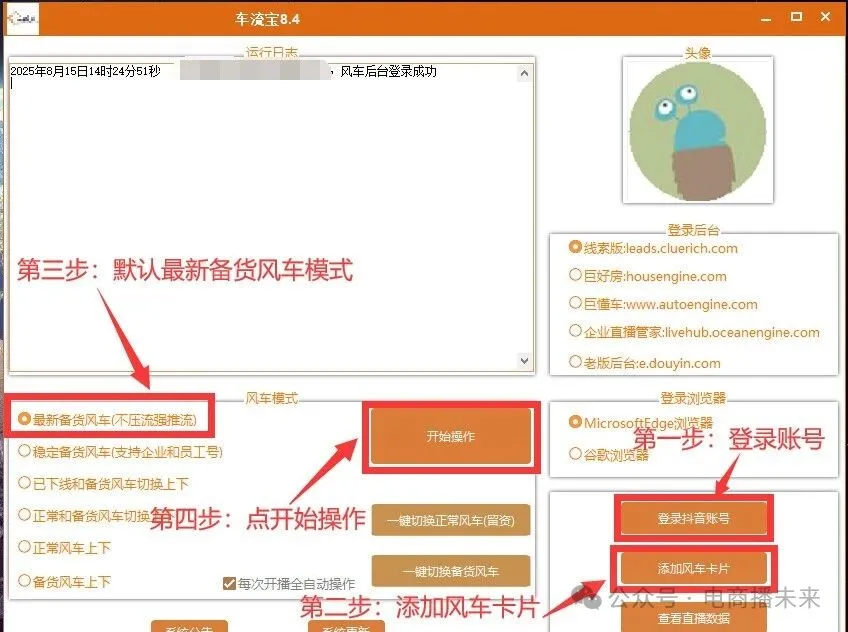Select 正常风车上下 radio option

click(x=25, y=548)
